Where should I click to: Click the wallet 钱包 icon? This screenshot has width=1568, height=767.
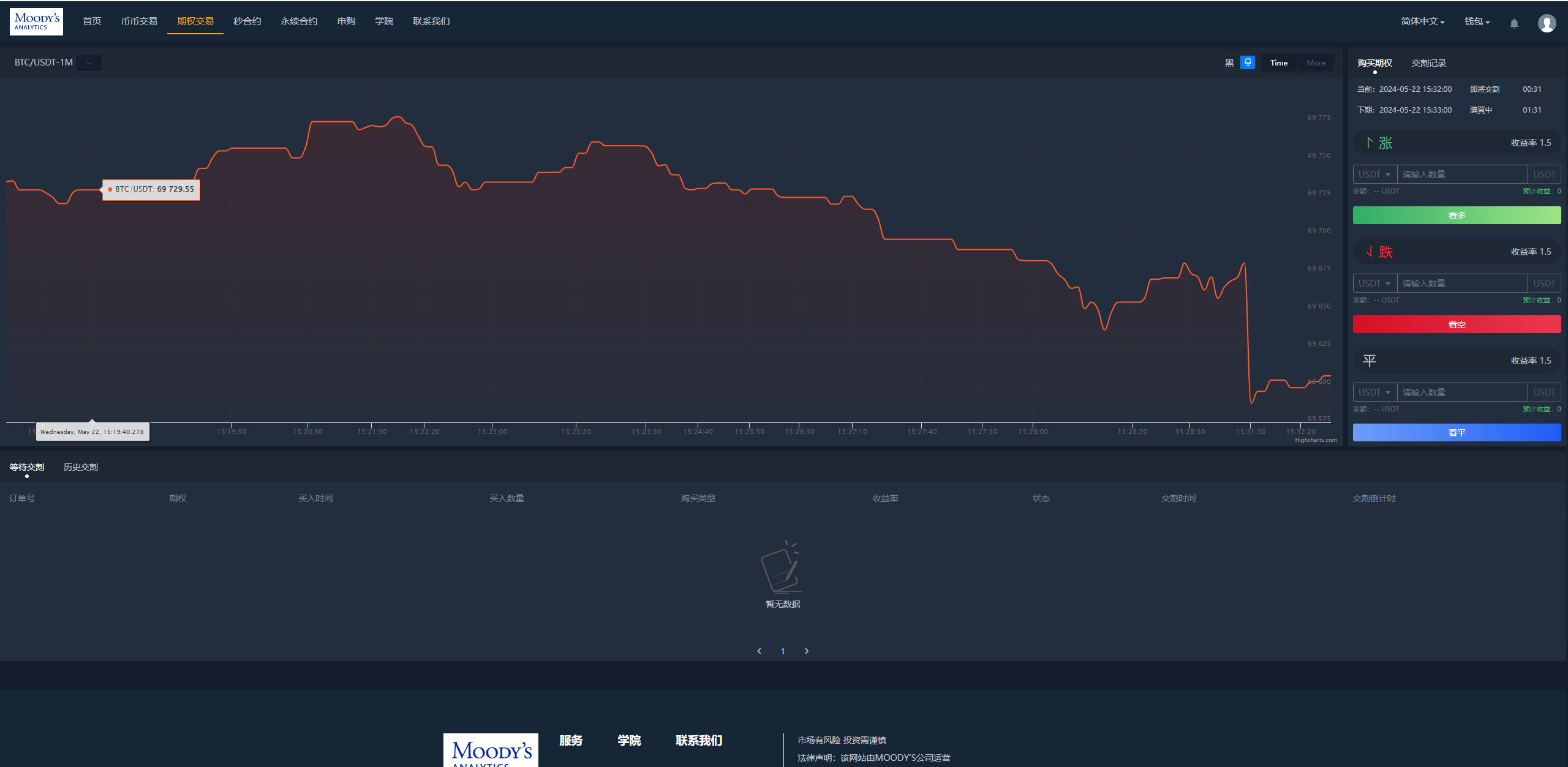(1476, 22)
